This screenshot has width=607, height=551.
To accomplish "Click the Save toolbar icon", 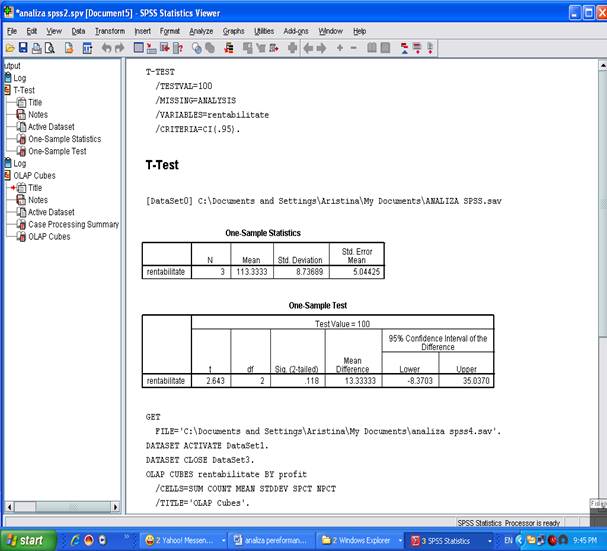I will (24, 47).
